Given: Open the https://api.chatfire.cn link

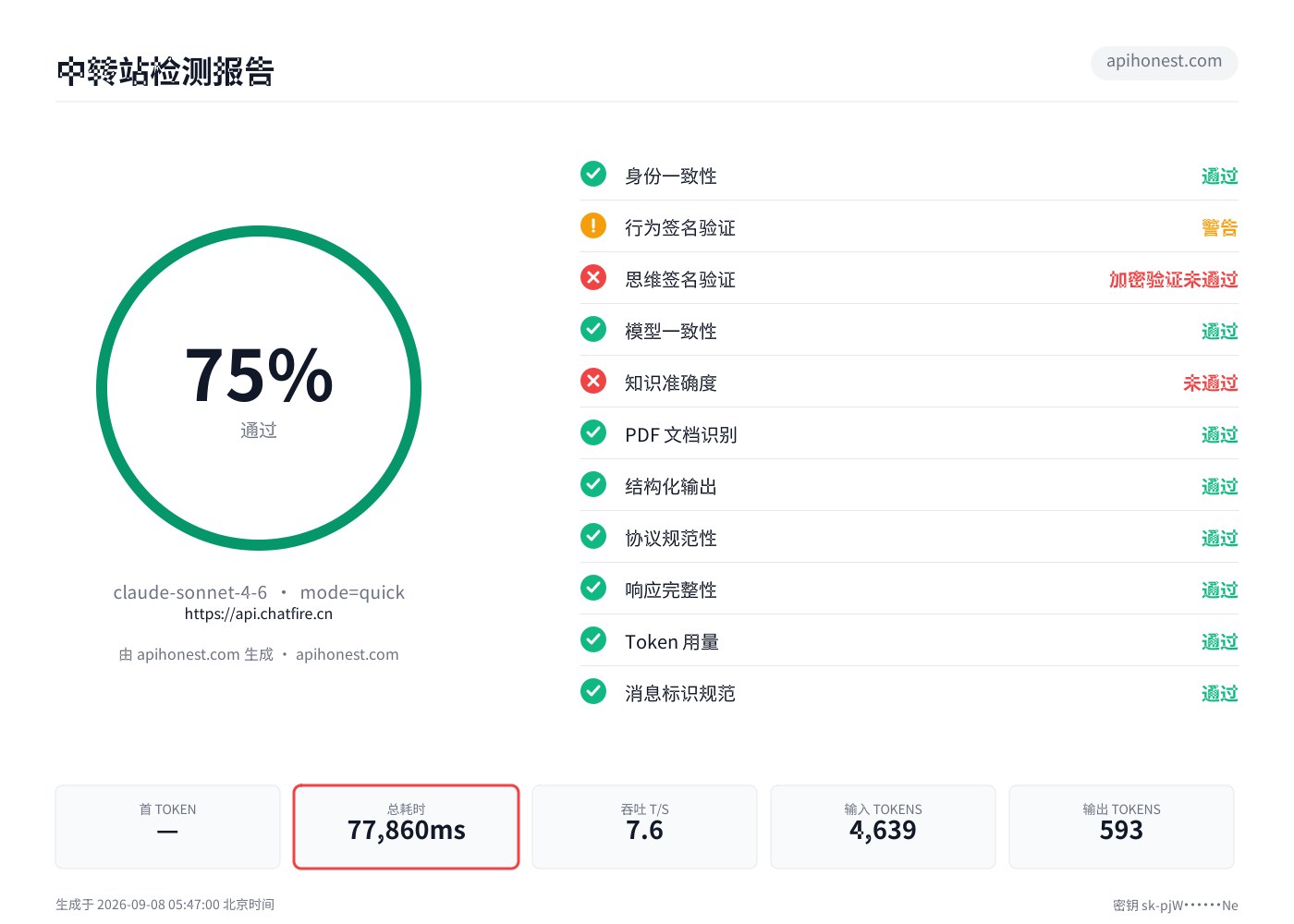Looking at the screenshot, I should [x=259, y=614].
